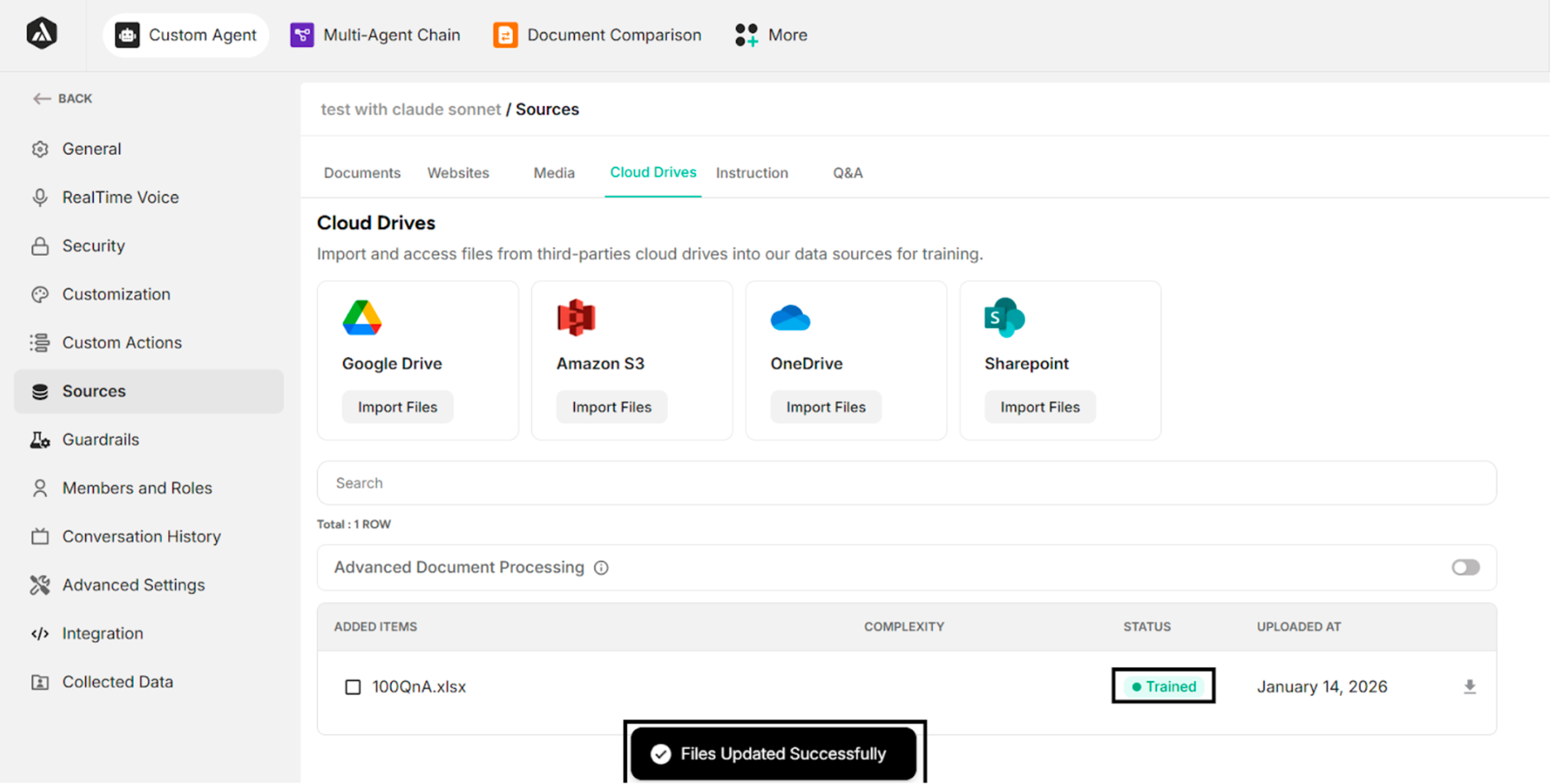Click the OneDrive cloud icon
This screenshot has width=1553, height=784.
coord(790,317)
